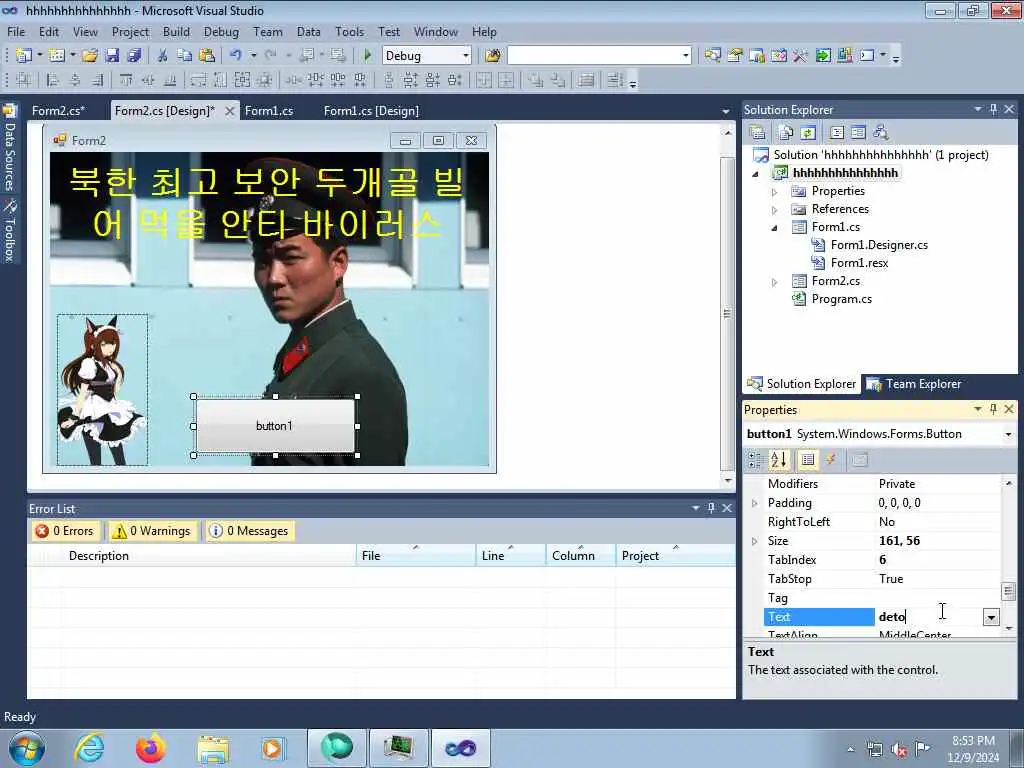This screenshot has height=768, width=1024.
Task: Click the Start Page green arrow icon
Action: 823,56
